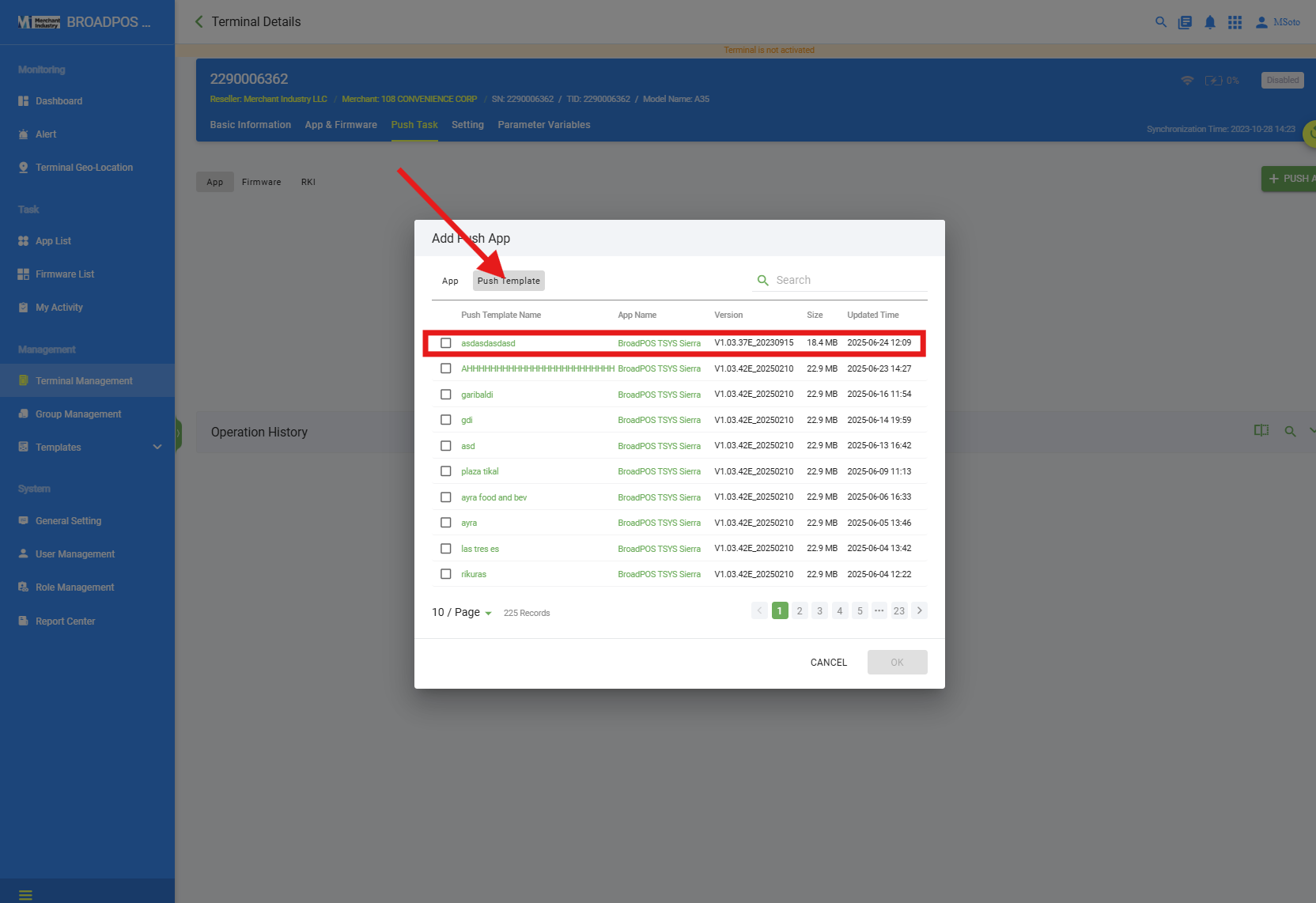Click the Disabled status badge
Screen dimensions: 1316x903
(1283, 80)
